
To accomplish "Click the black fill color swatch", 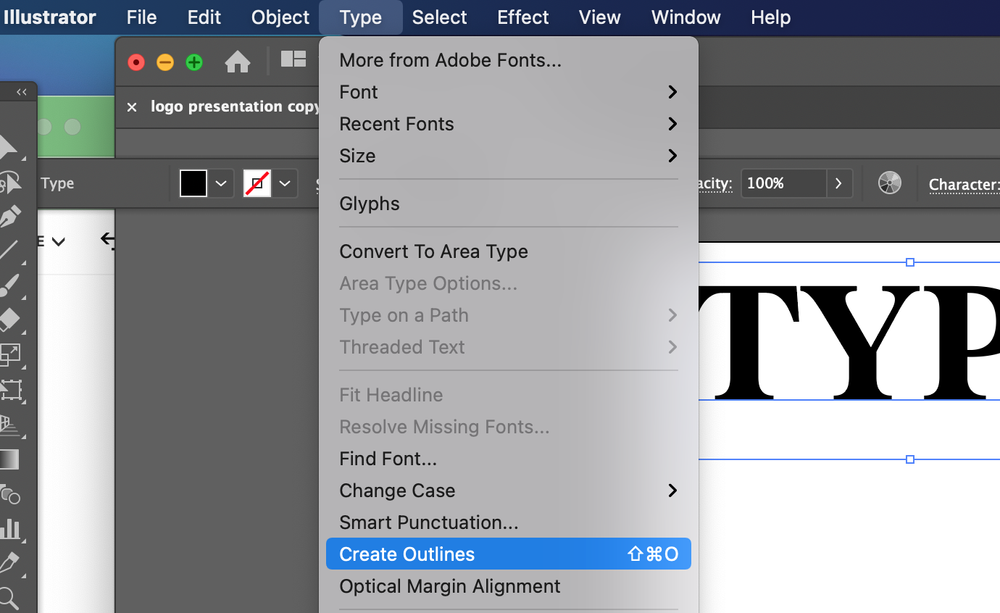I will 193,184.
